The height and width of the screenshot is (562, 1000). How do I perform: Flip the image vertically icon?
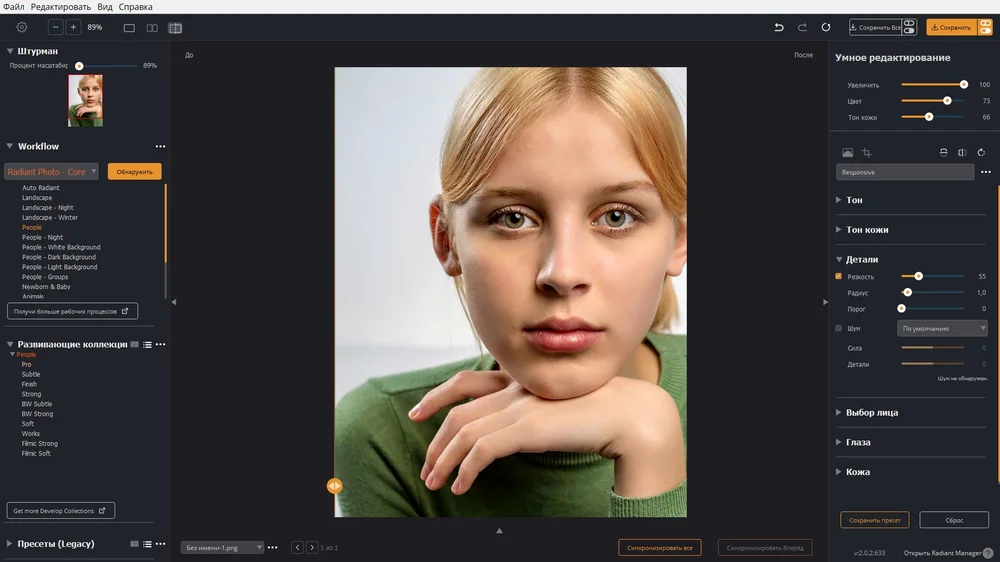coord(943,152)
